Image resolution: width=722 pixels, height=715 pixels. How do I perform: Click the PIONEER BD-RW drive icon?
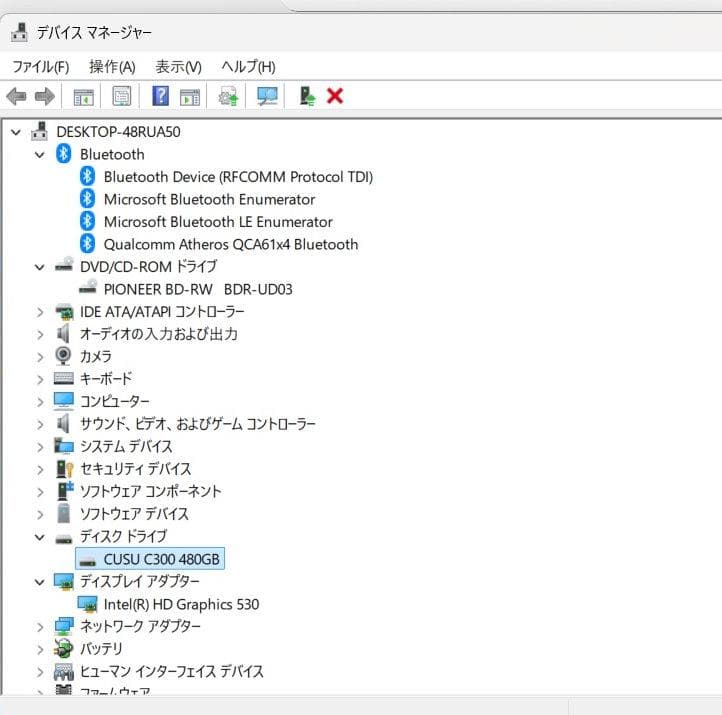[x=87, y=288]
